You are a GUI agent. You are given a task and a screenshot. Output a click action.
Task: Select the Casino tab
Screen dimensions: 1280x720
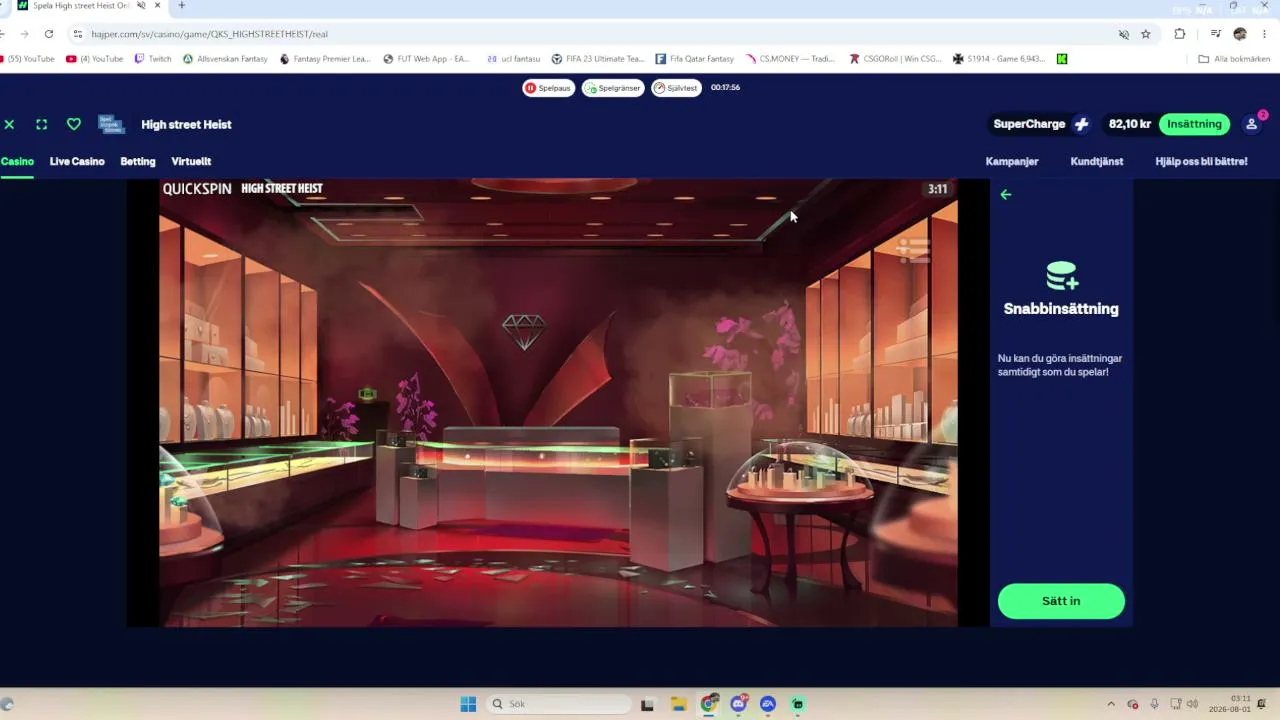pyautogui.click(x=17, y=161)
